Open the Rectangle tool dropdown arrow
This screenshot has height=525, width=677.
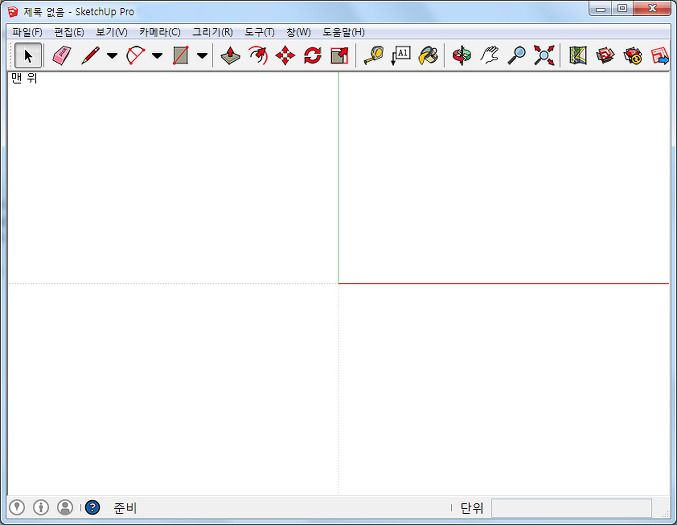(x=202, y=56)
